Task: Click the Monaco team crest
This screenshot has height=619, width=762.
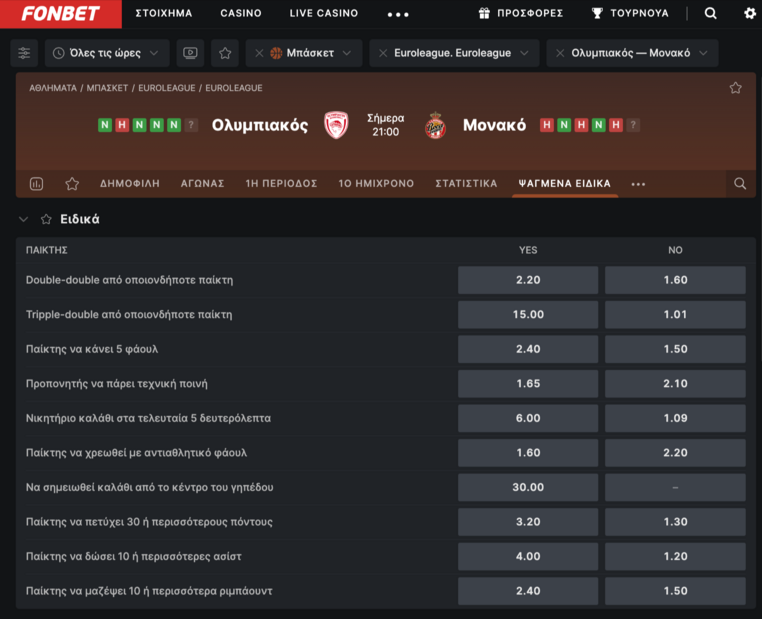Action: (x=435, y=125)
